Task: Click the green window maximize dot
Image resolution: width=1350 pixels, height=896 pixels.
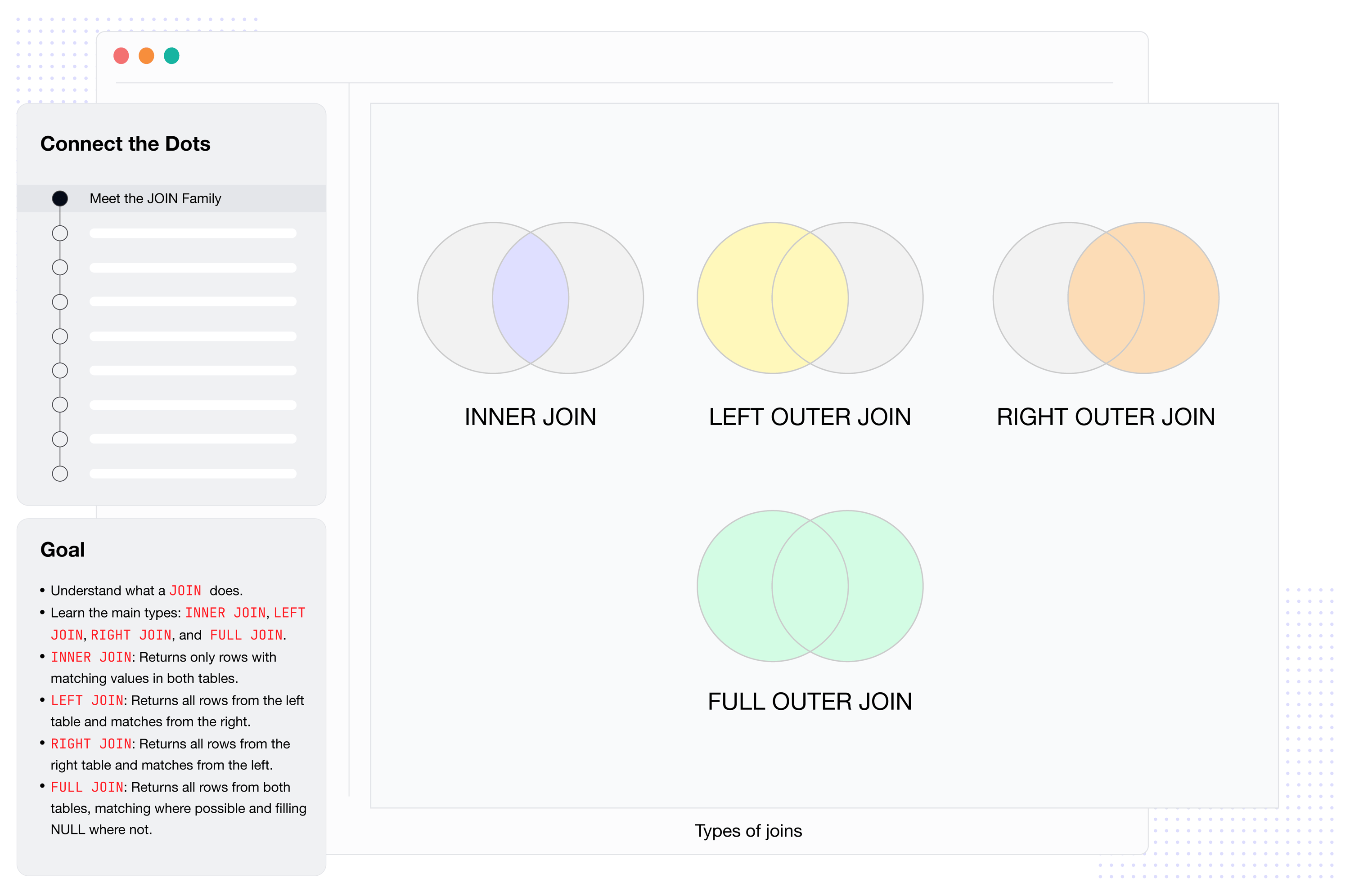Action: [x=171, y=56]
